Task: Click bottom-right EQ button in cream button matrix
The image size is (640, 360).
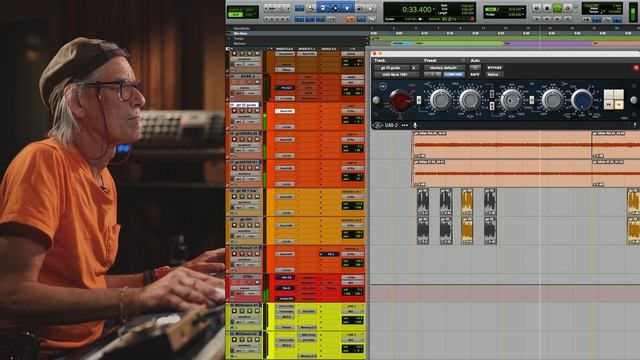Action: pos(619,104)
